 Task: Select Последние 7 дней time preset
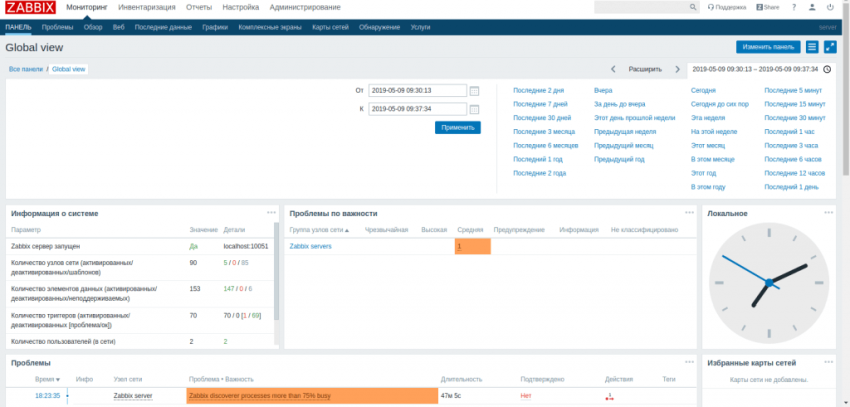click(x=540, y=104)
